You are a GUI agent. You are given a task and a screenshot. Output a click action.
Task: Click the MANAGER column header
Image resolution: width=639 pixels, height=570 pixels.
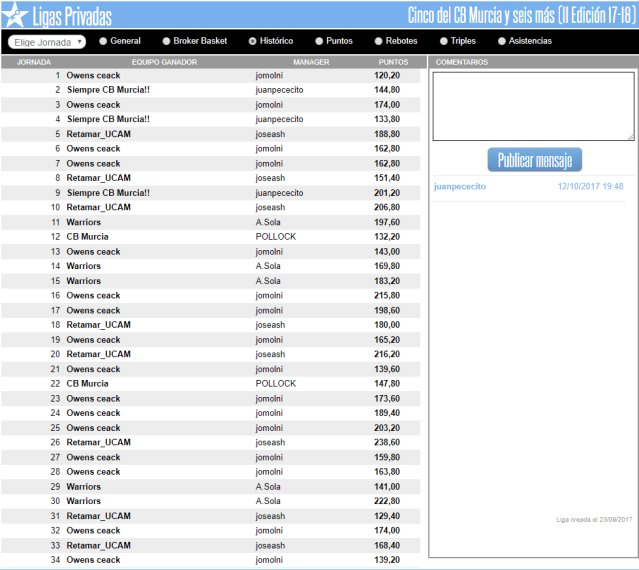tap(311, 62)
